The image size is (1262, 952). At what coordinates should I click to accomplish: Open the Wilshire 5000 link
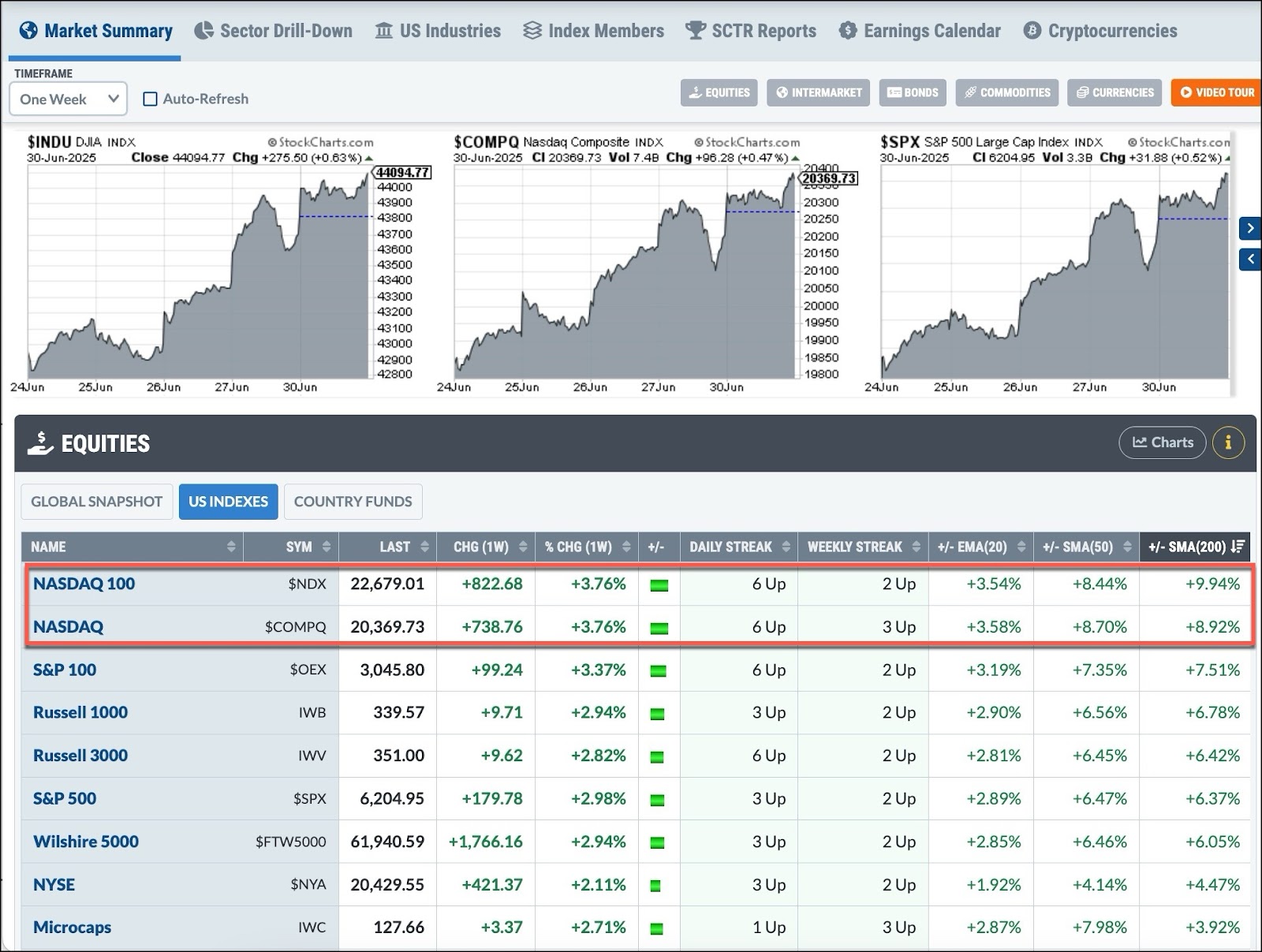click(x=86, y=842)
